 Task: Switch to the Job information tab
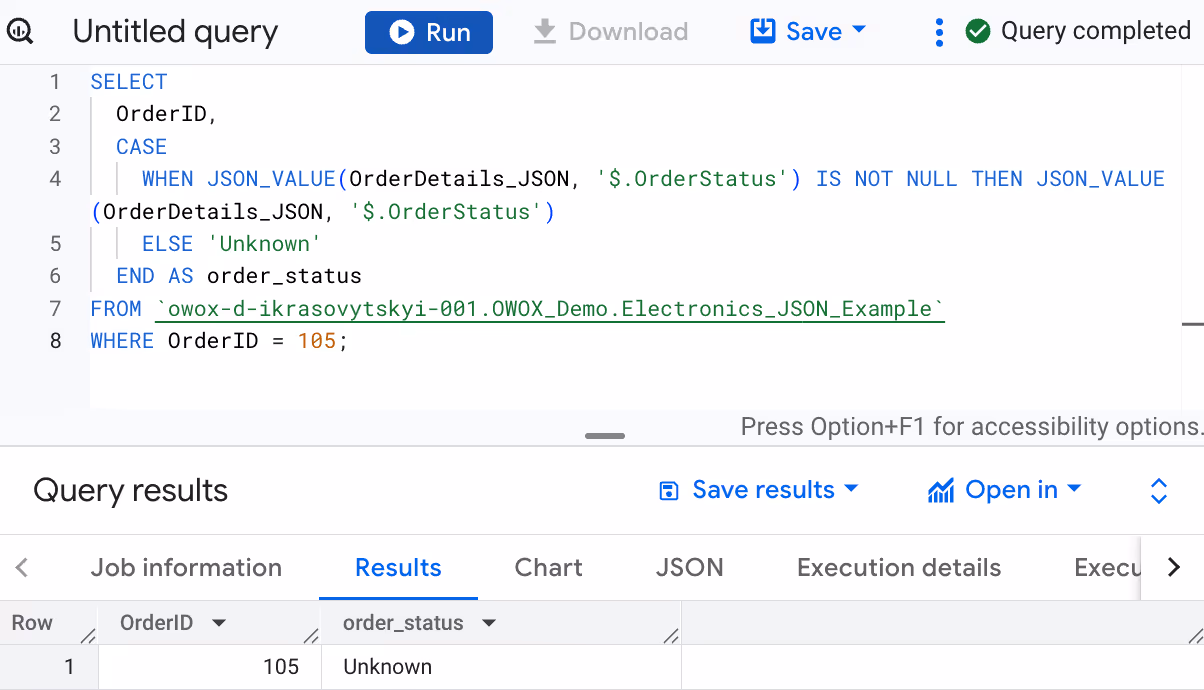pyautogui.click(x=186, y=568)
